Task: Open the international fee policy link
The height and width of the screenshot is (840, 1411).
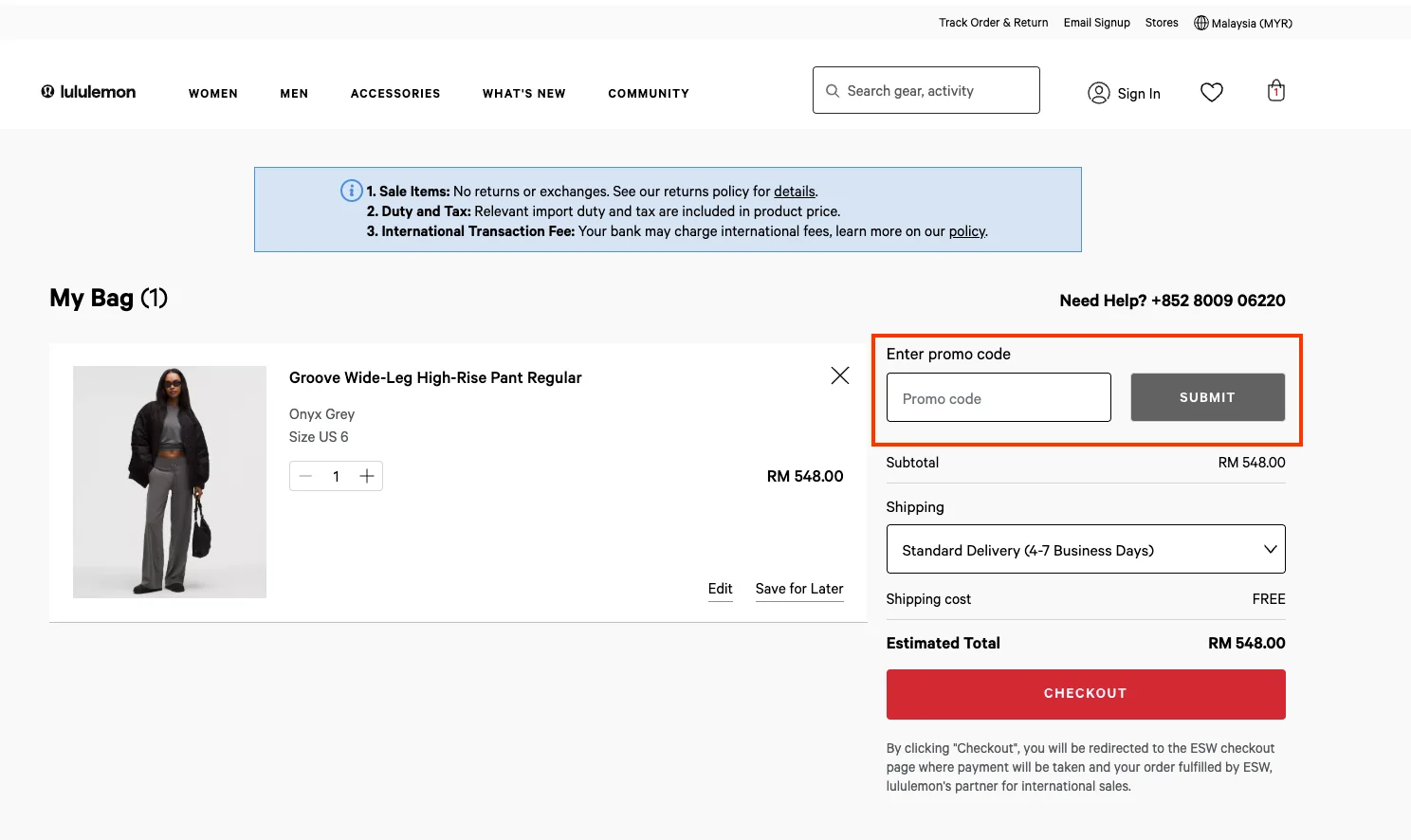Action: pos(967,231)
